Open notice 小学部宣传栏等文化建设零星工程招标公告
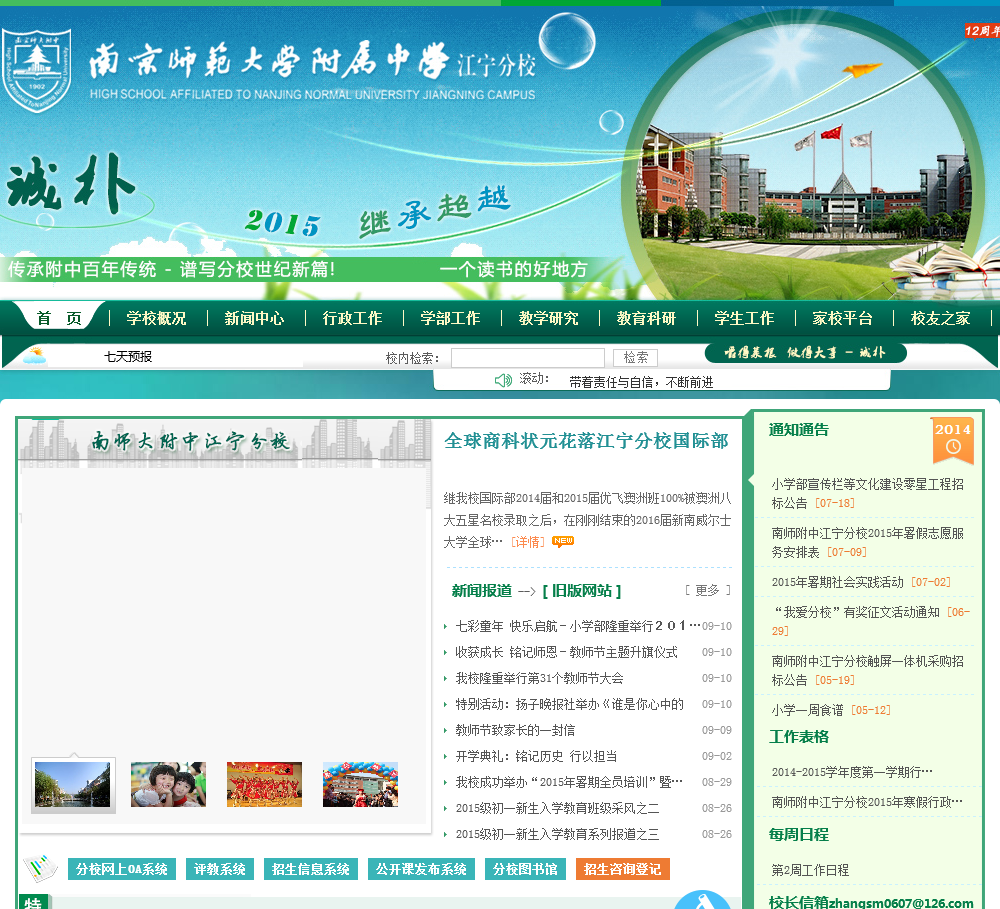Image resolution: width=1000 pixels, height=909 pixels. [867, 493]
